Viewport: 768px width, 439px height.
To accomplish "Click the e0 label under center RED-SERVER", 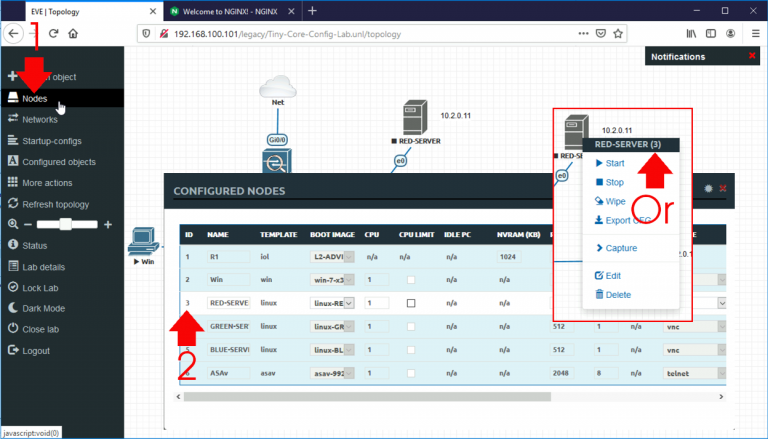I will [x=401, y=161].
